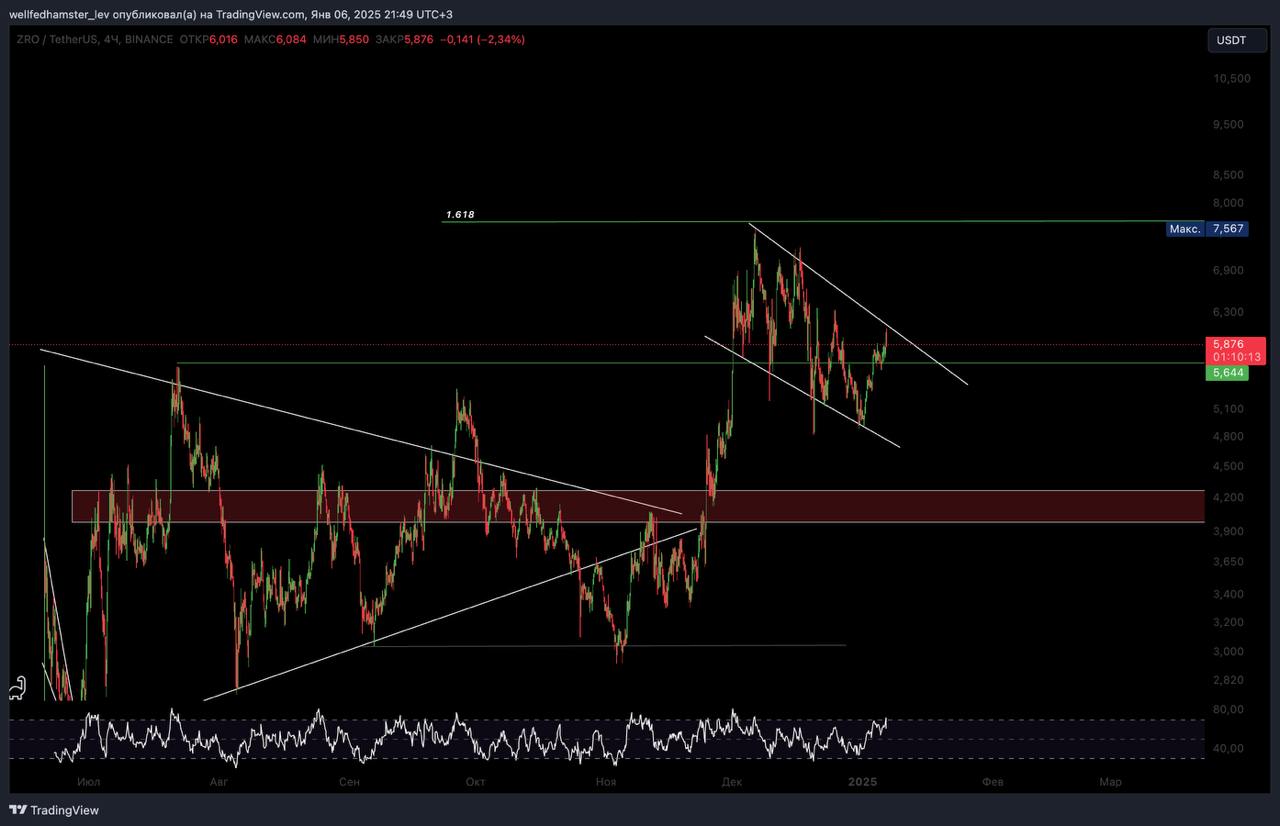
Task: Click the 3,400 price axis label
Action: pyautogui.click(x=1230, y=594)
